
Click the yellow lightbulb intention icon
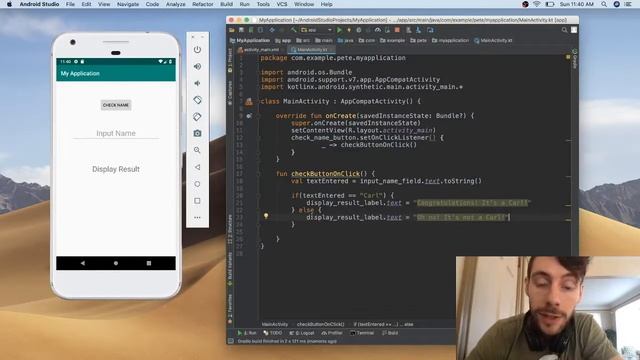click(266, 216)
